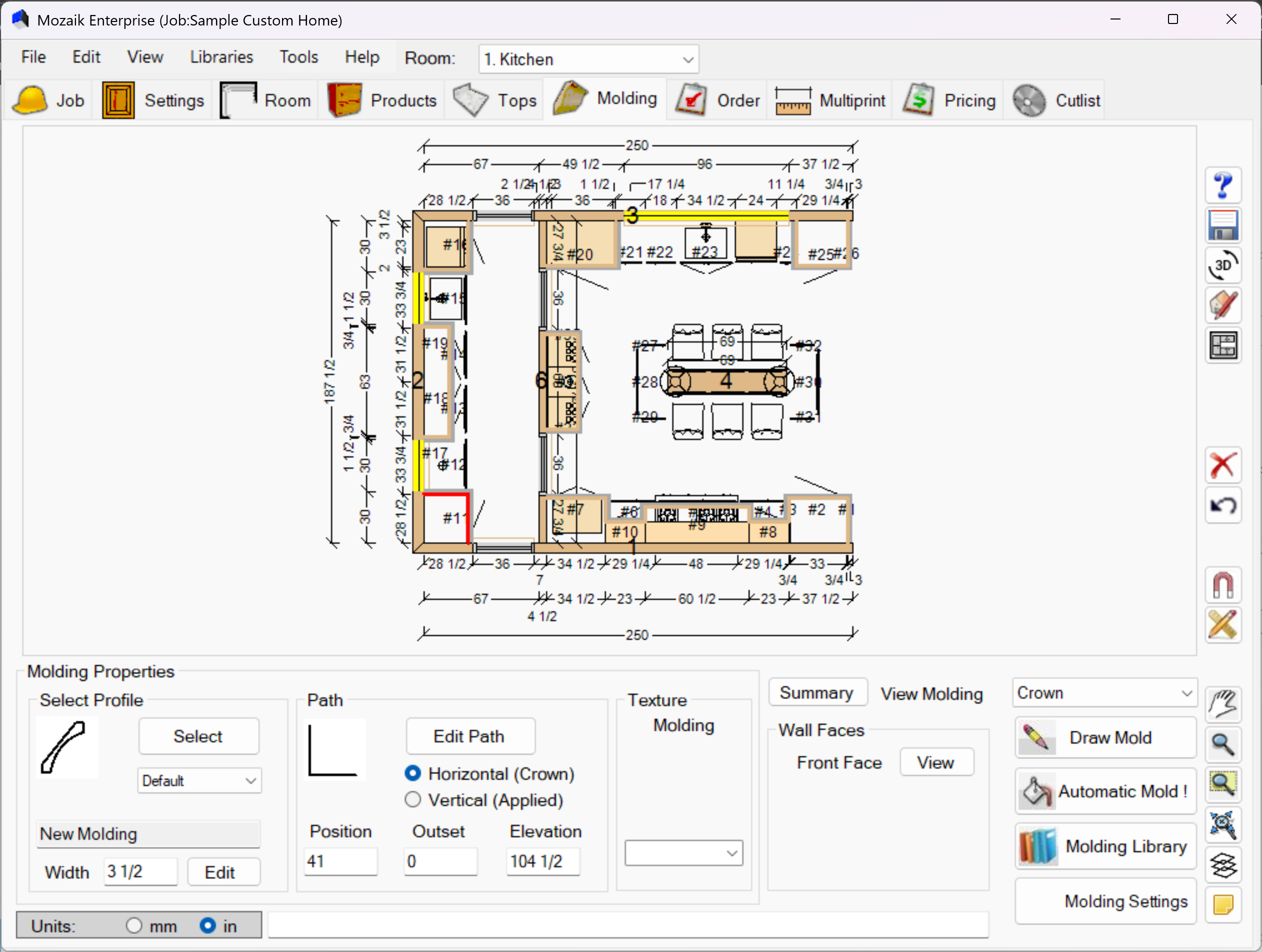Toggle the magnet snap icon
Screen dimensions: 1262x952
(1222, 585)
